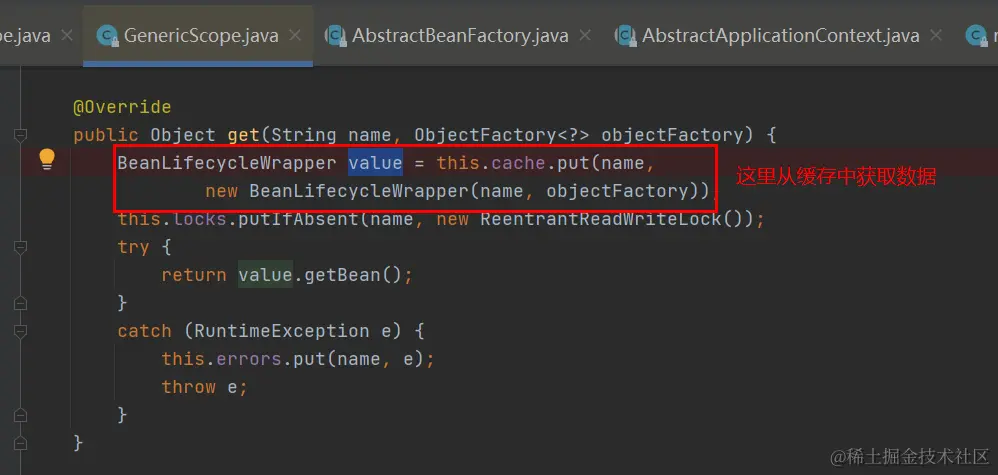Image resolution: width=998 pixels, height=475 pixels.
Task: Click the AbstractApplicationContext.java class file icon
Action: click(x=626, y=36)
